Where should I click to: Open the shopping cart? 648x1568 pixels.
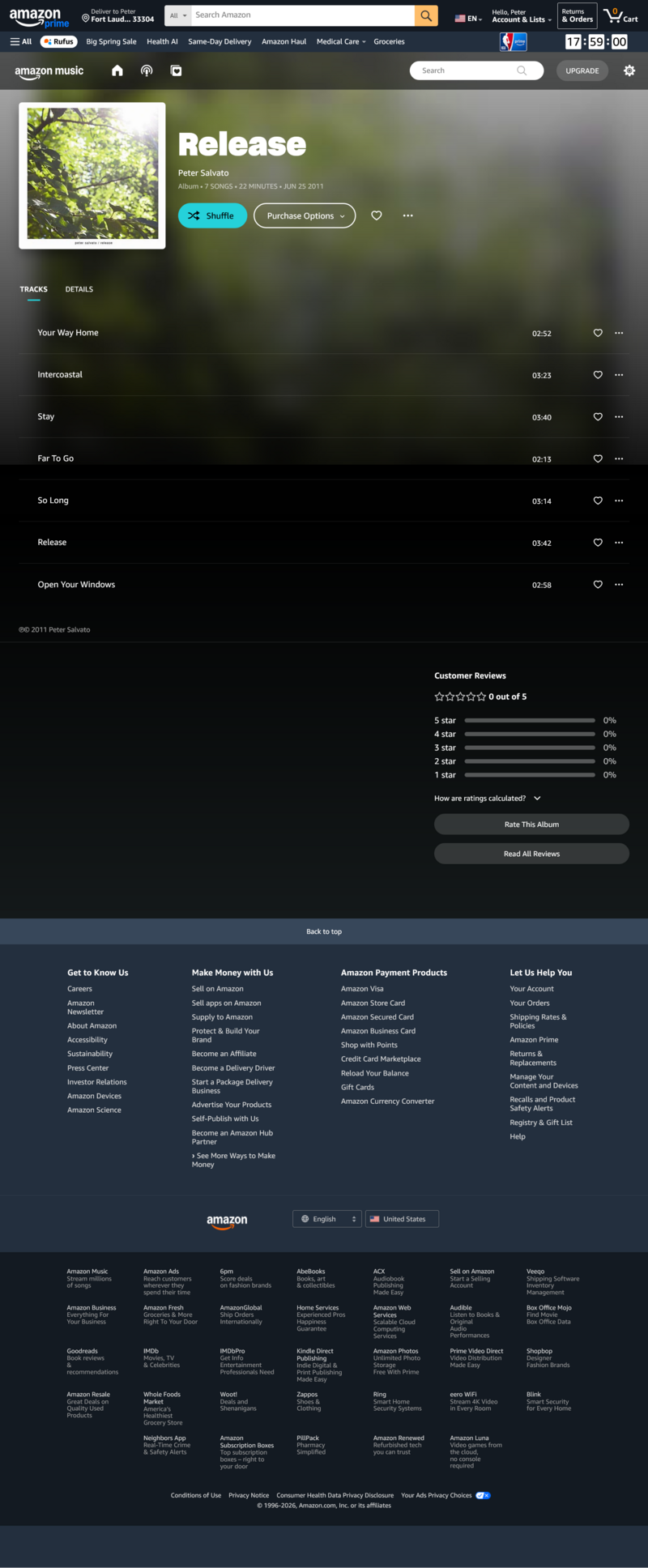[x=620, y=15]
